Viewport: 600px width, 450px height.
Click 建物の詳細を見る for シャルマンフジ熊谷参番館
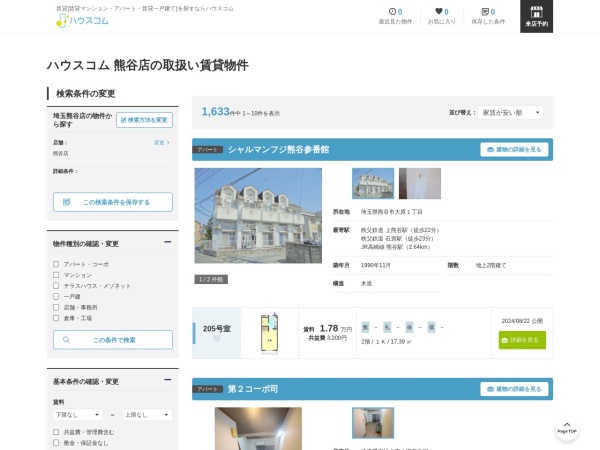click(514, 150)
